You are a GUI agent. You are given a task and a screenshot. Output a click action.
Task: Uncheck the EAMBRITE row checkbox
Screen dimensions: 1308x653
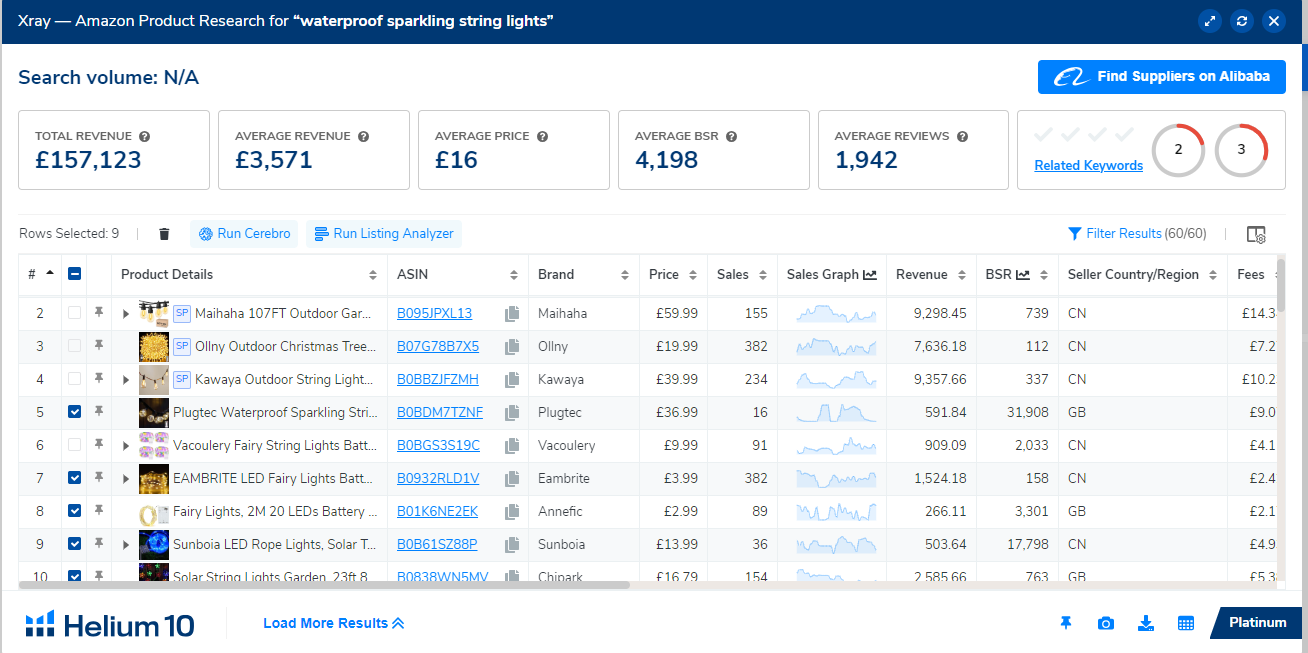[x=75, y=478]
